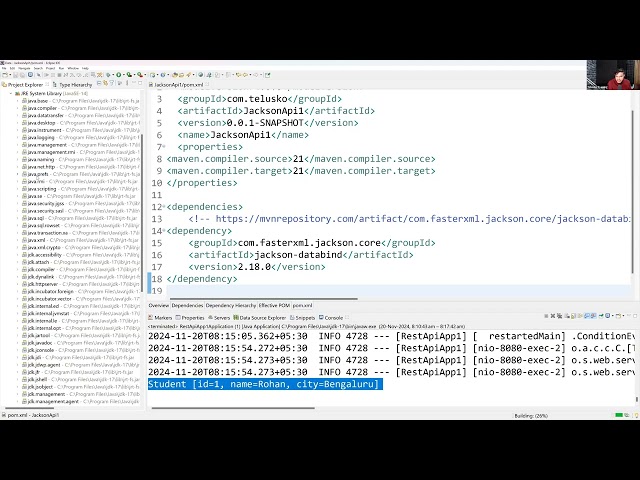Image resolution: width=640 pixels, height=480 pixels.
Task: Select the Overview tab of pom editor
Action: pos(158,305)
